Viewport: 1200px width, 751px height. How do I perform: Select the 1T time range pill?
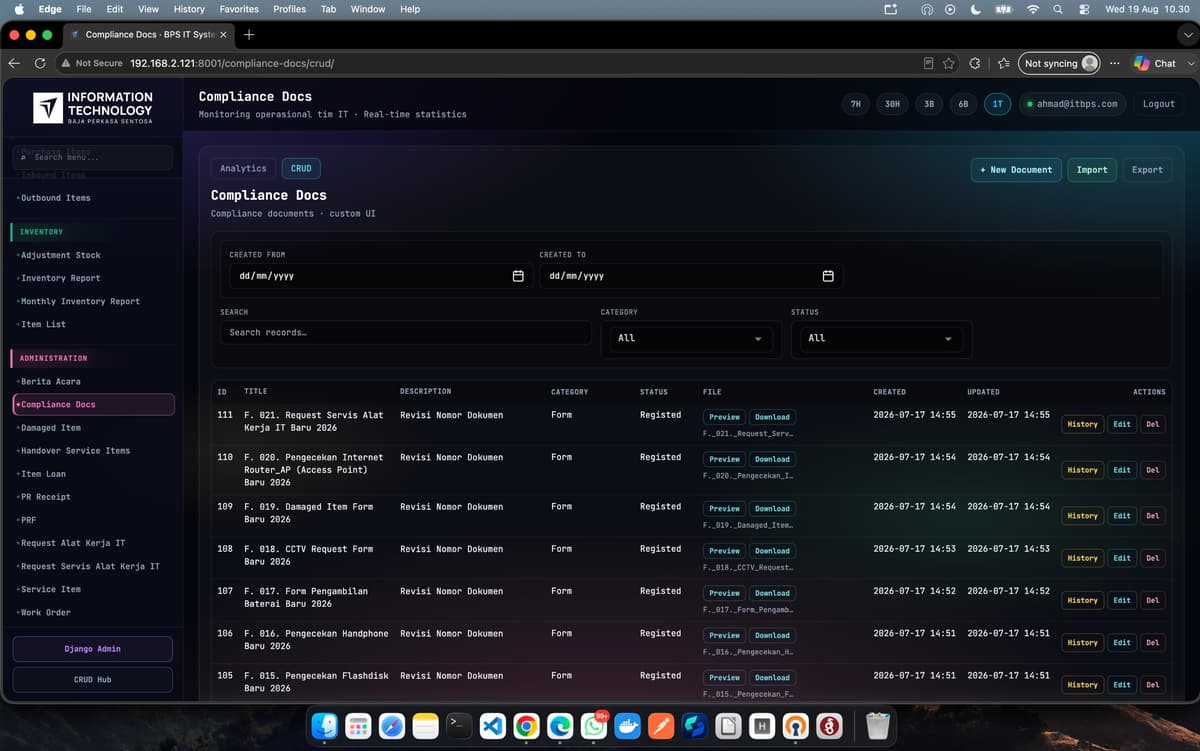pos(997,104)
